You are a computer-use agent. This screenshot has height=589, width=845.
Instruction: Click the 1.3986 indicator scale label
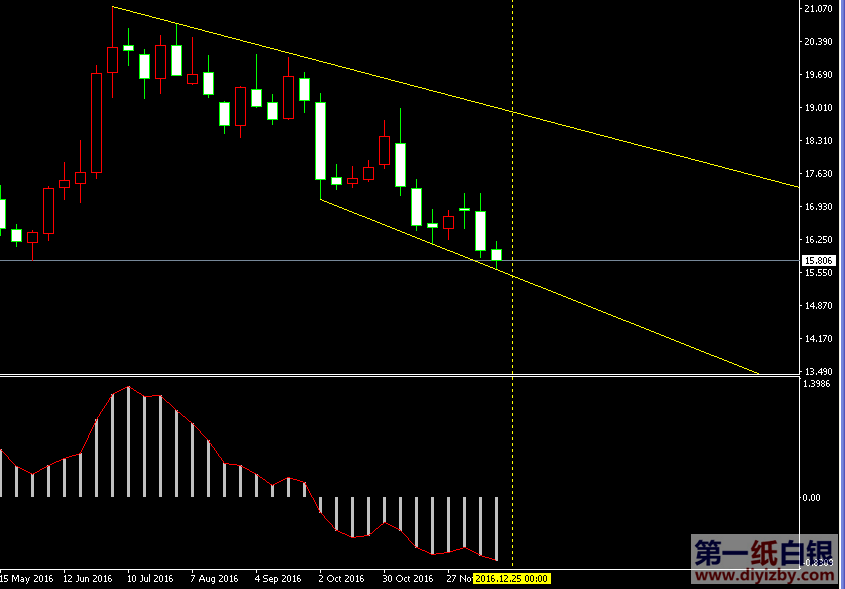818,384
